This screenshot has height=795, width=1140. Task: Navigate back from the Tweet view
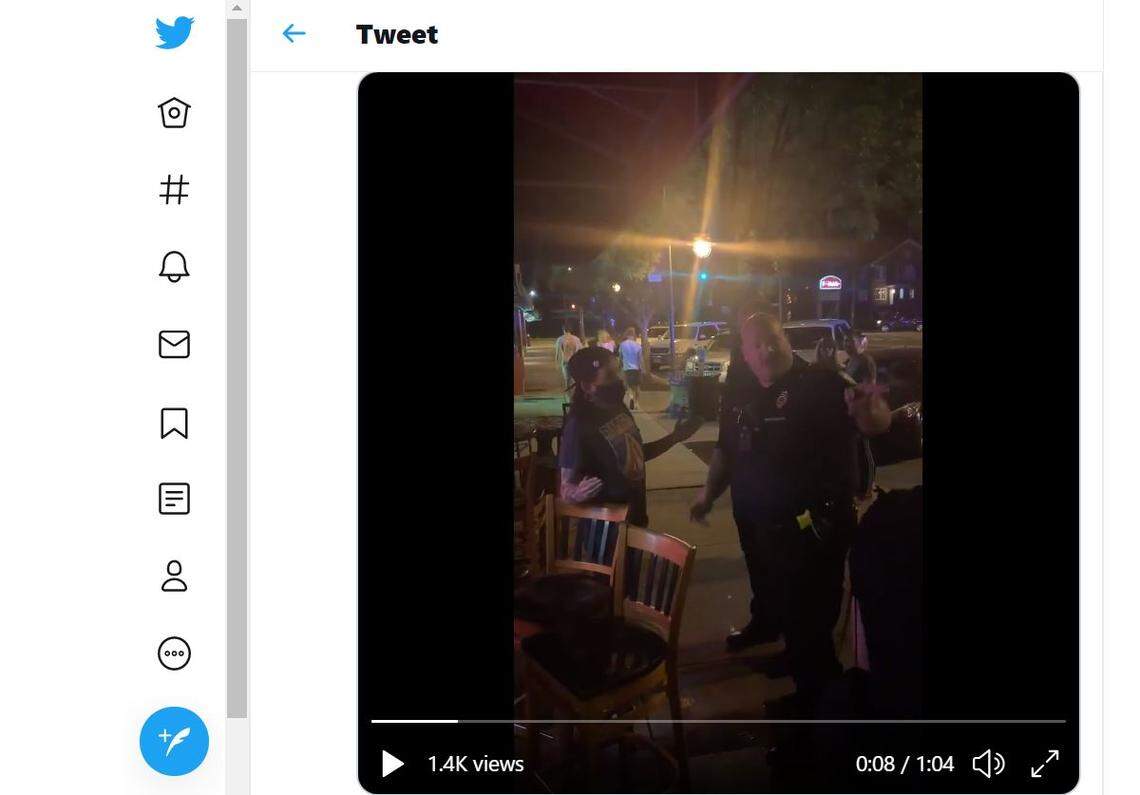(x=293, y=33)
